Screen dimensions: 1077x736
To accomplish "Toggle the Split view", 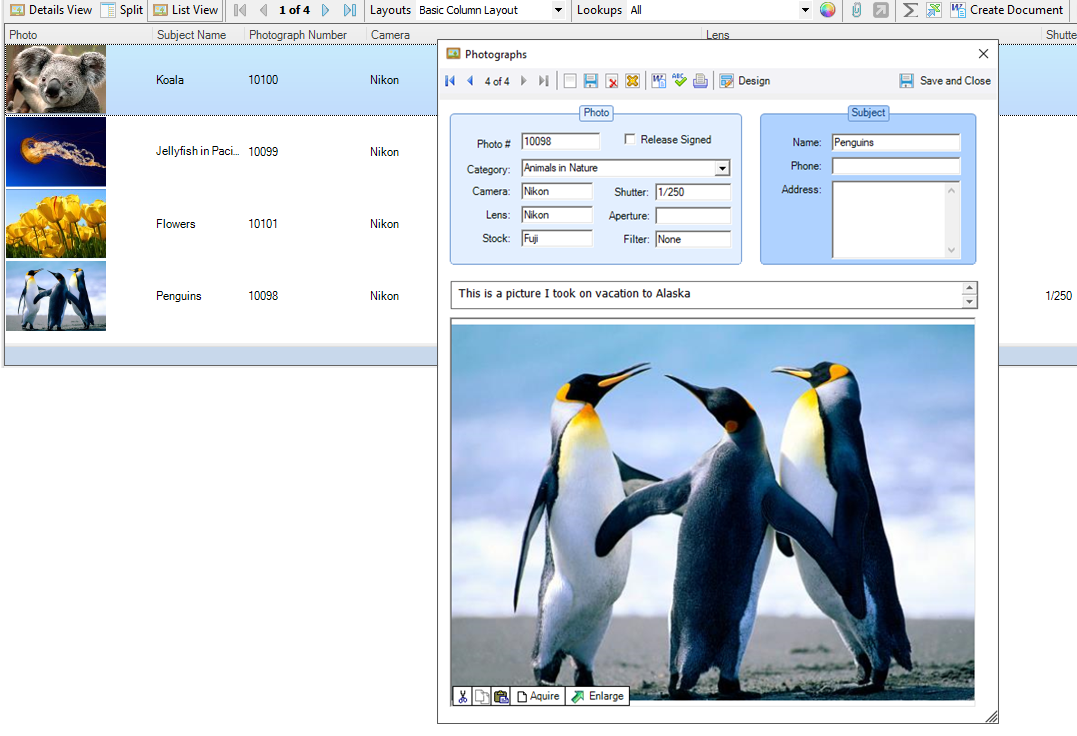I will point(122,10).
